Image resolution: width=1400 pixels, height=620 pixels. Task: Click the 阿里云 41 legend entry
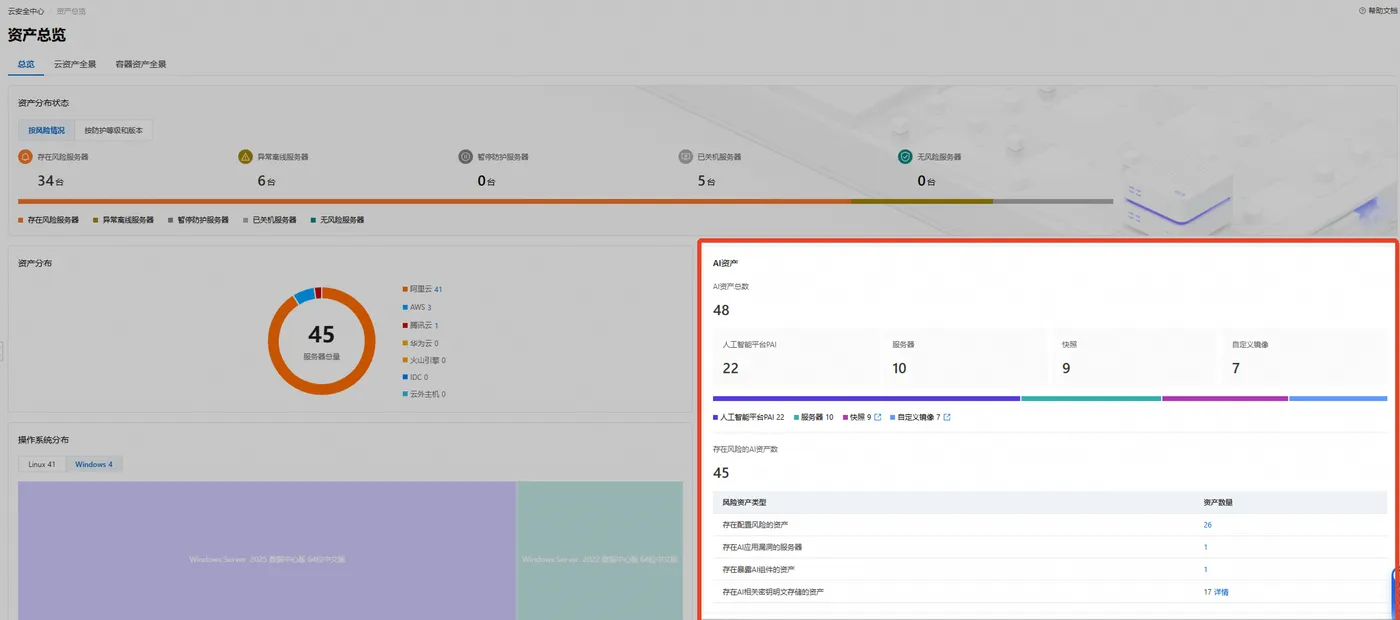click(x=423, y=289)
